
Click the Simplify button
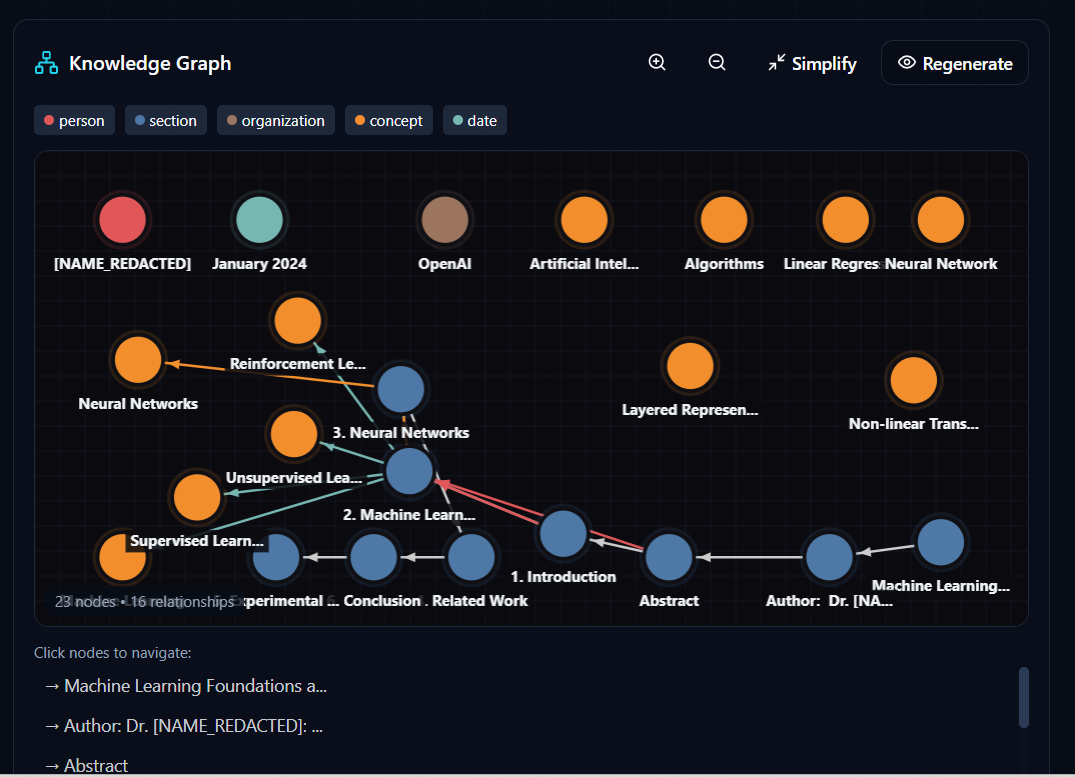[812, 63]
